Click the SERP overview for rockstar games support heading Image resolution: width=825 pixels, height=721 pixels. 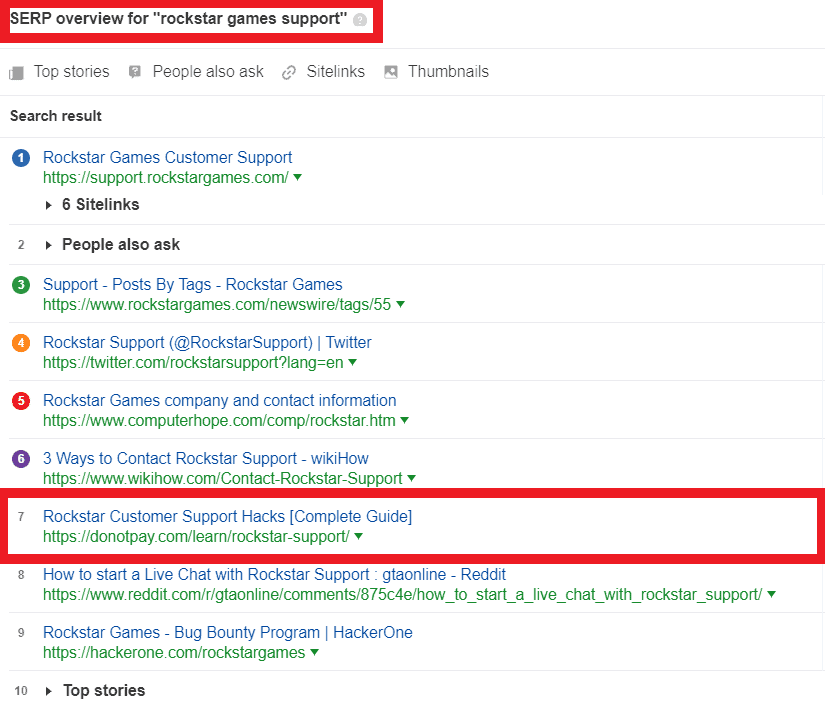coord(178,19)
